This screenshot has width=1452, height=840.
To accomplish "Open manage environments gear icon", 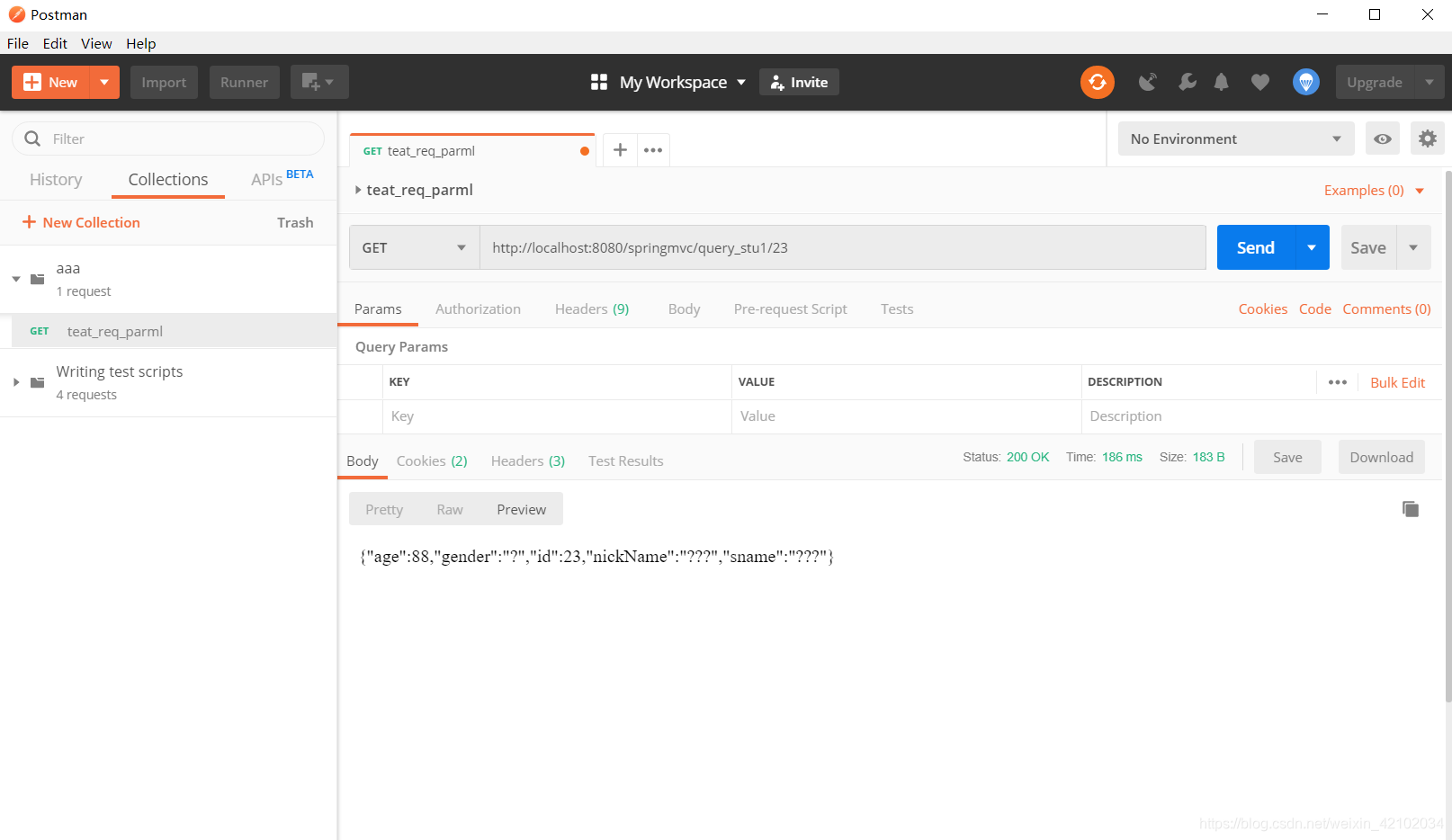I will (1428, 139).
